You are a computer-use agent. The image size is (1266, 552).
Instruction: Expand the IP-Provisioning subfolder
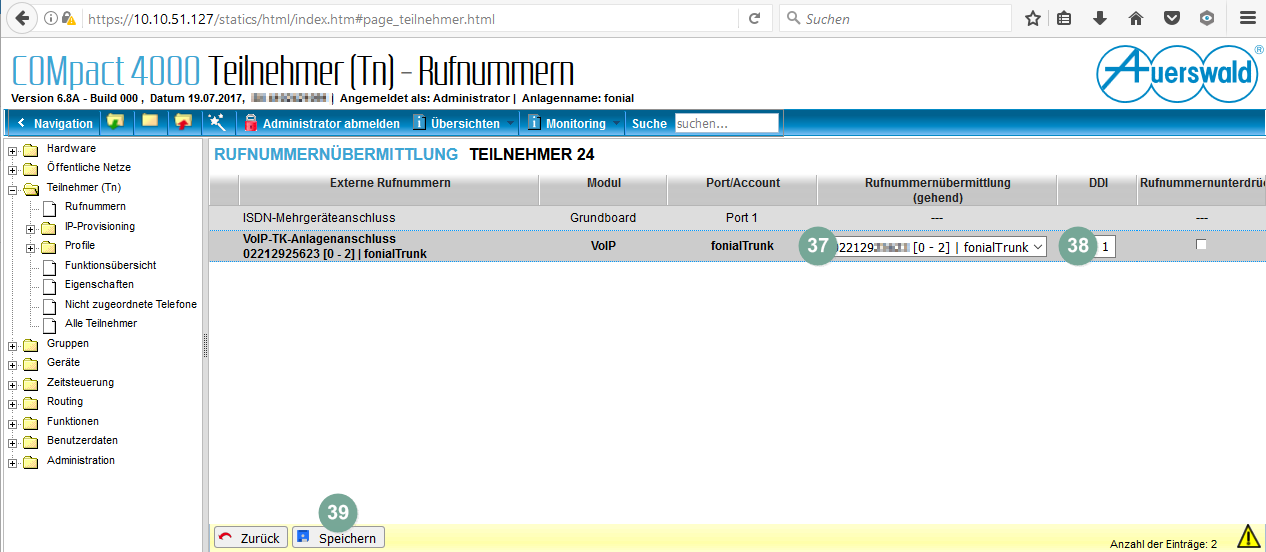point(32,229)
